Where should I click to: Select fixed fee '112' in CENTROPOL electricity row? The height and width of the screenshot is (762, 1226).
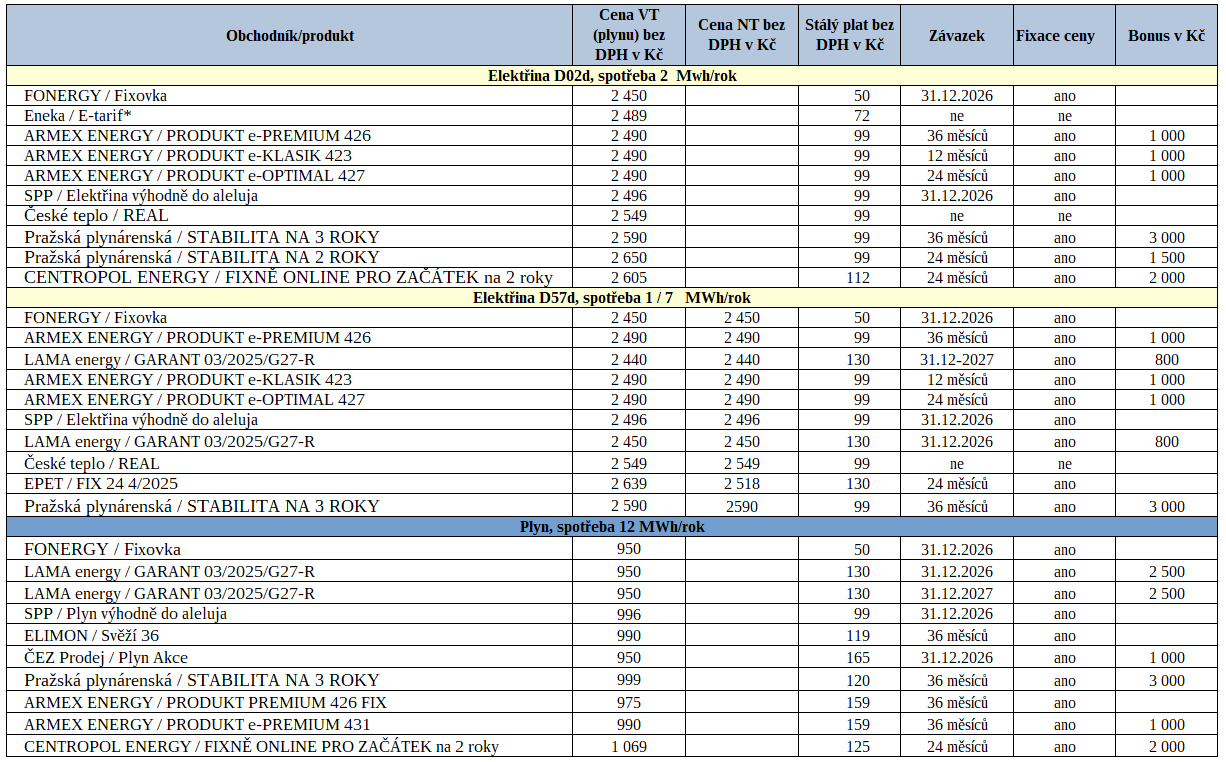pyautogui.click(x=858, y=278)
